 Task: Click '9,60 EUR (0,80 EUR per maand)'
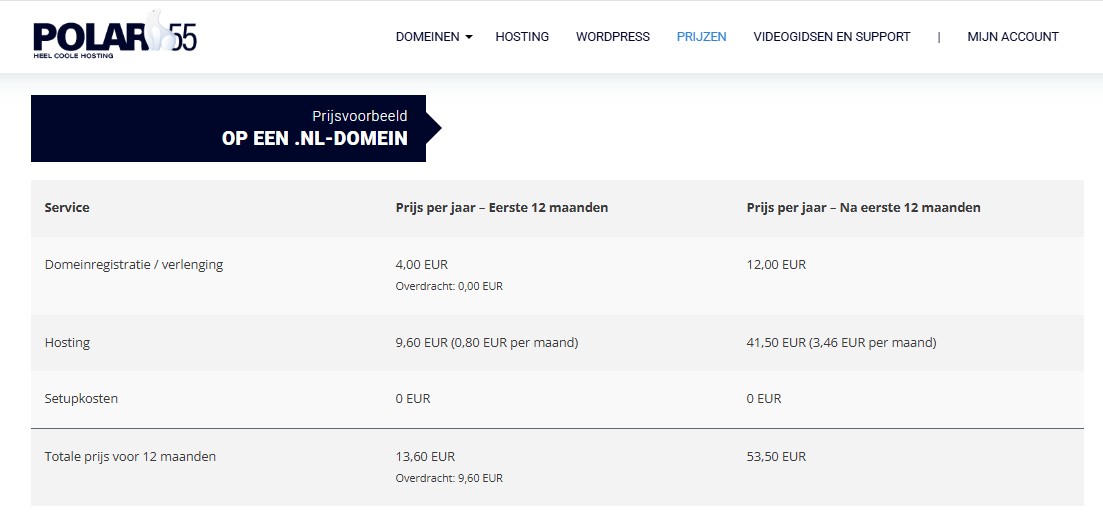click(x=487, y=343)
